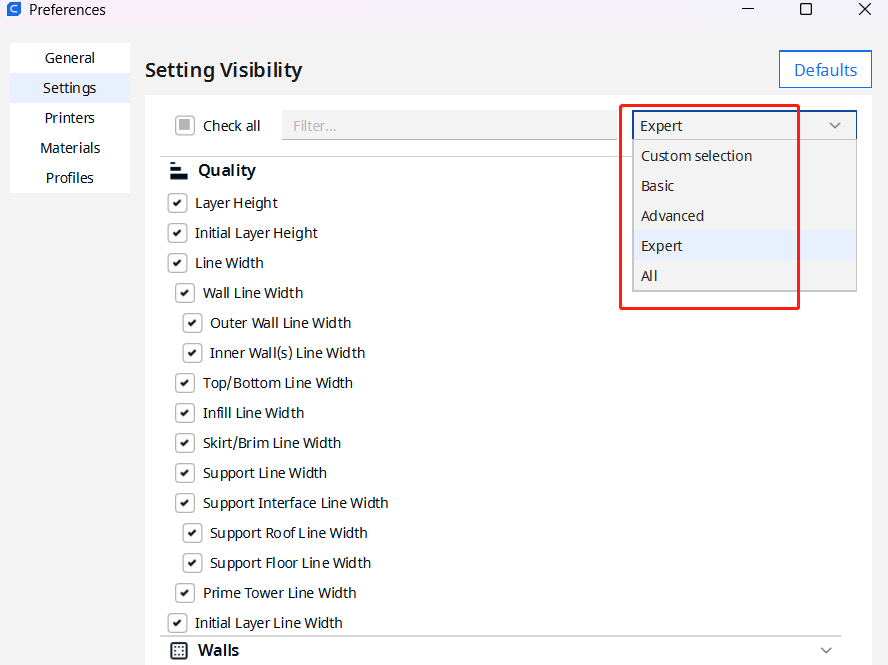Click the Walls category icon
Image resolution: width=888 pixels, height=665 pixels.
179,650
